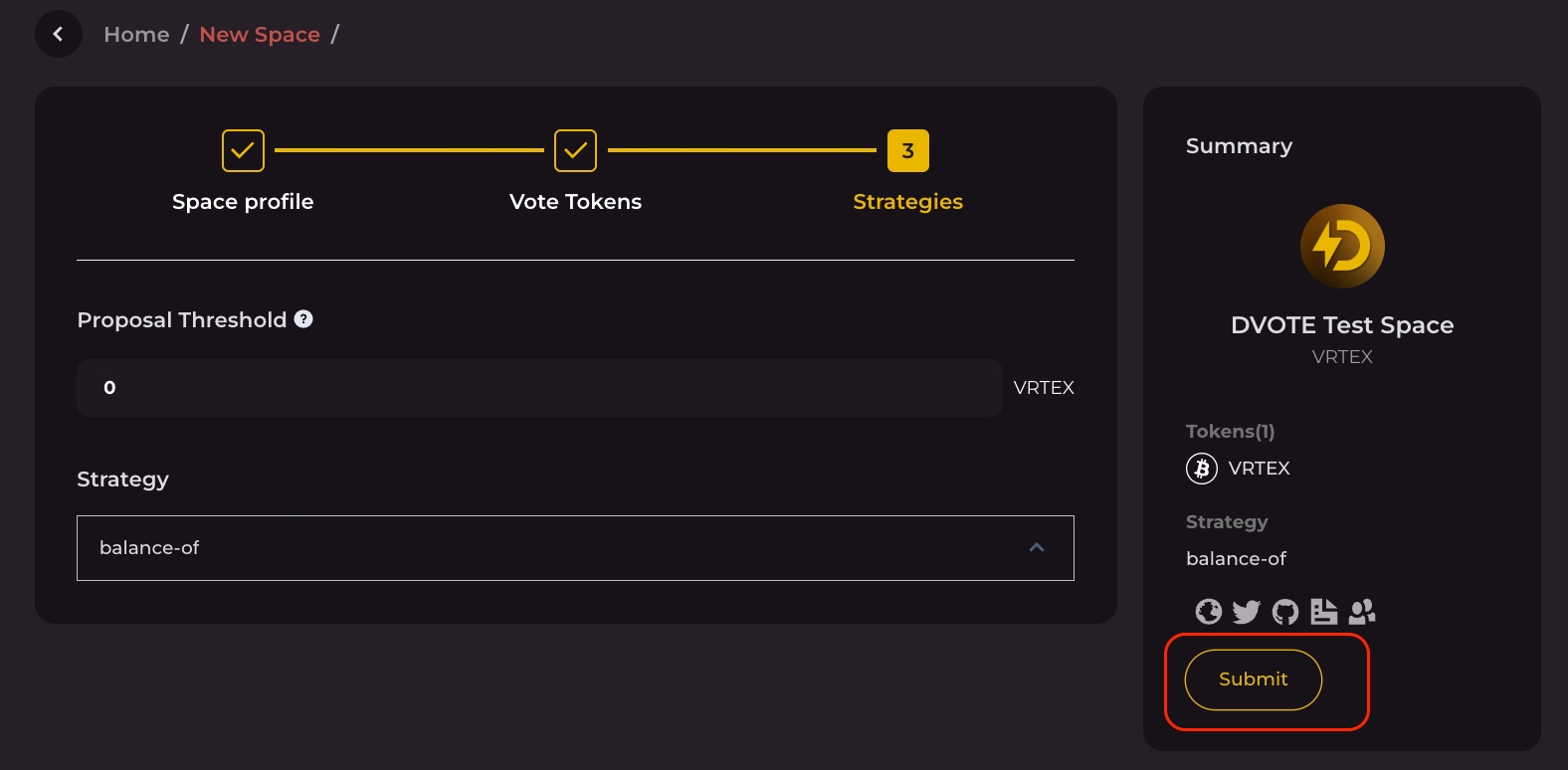Viewport: 1568px width, 770px height.
Task: Click the New Space breadcrumb link
Action: [260, 35]
